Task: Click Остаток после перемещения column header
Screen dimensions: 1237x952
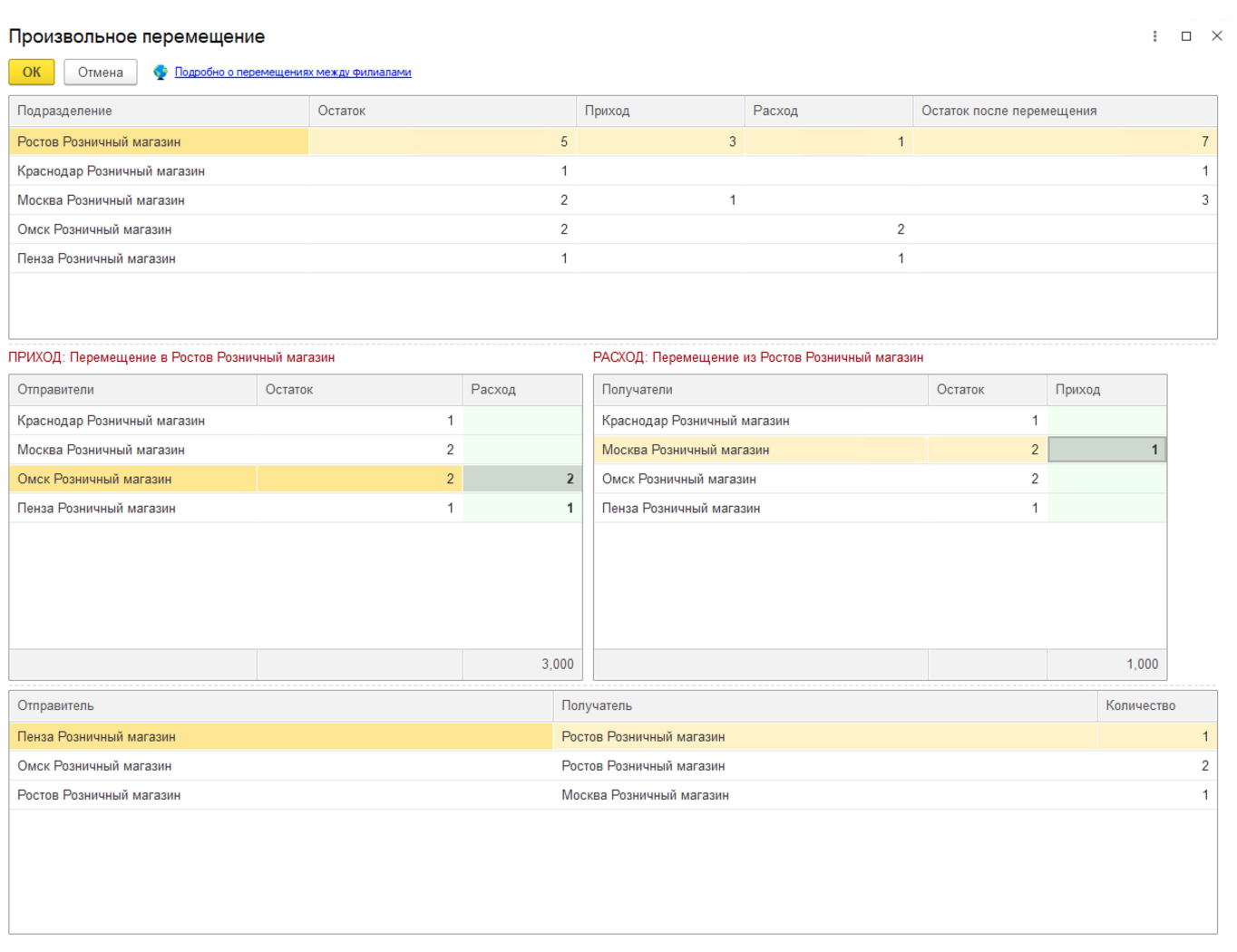Action: [1065, 111]
